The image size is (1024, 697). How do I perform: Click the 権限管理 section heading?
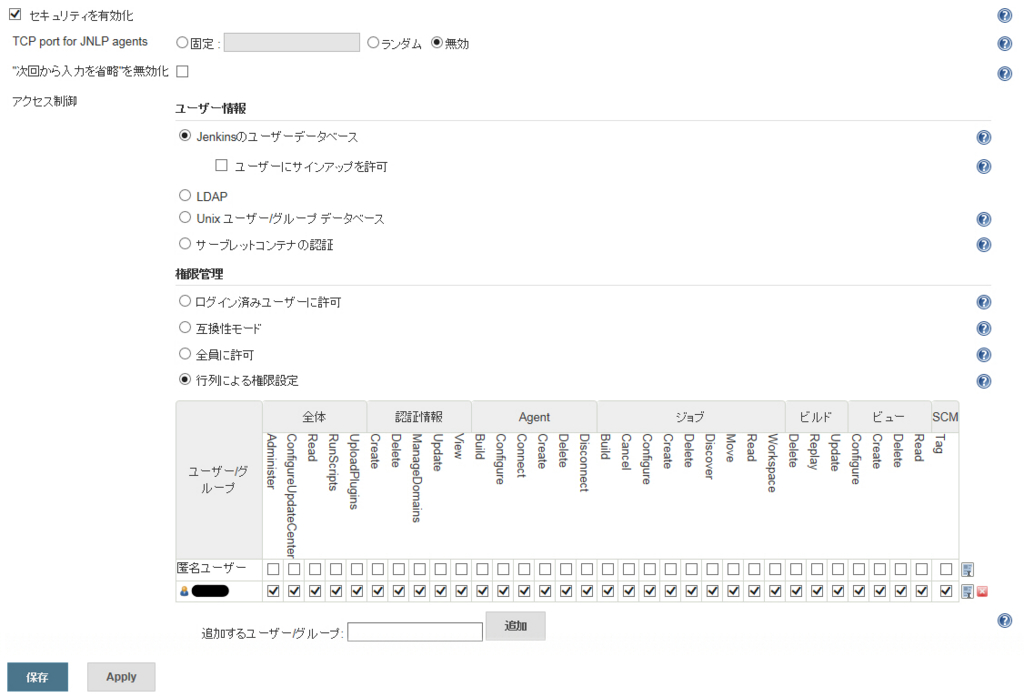point(199,274)
